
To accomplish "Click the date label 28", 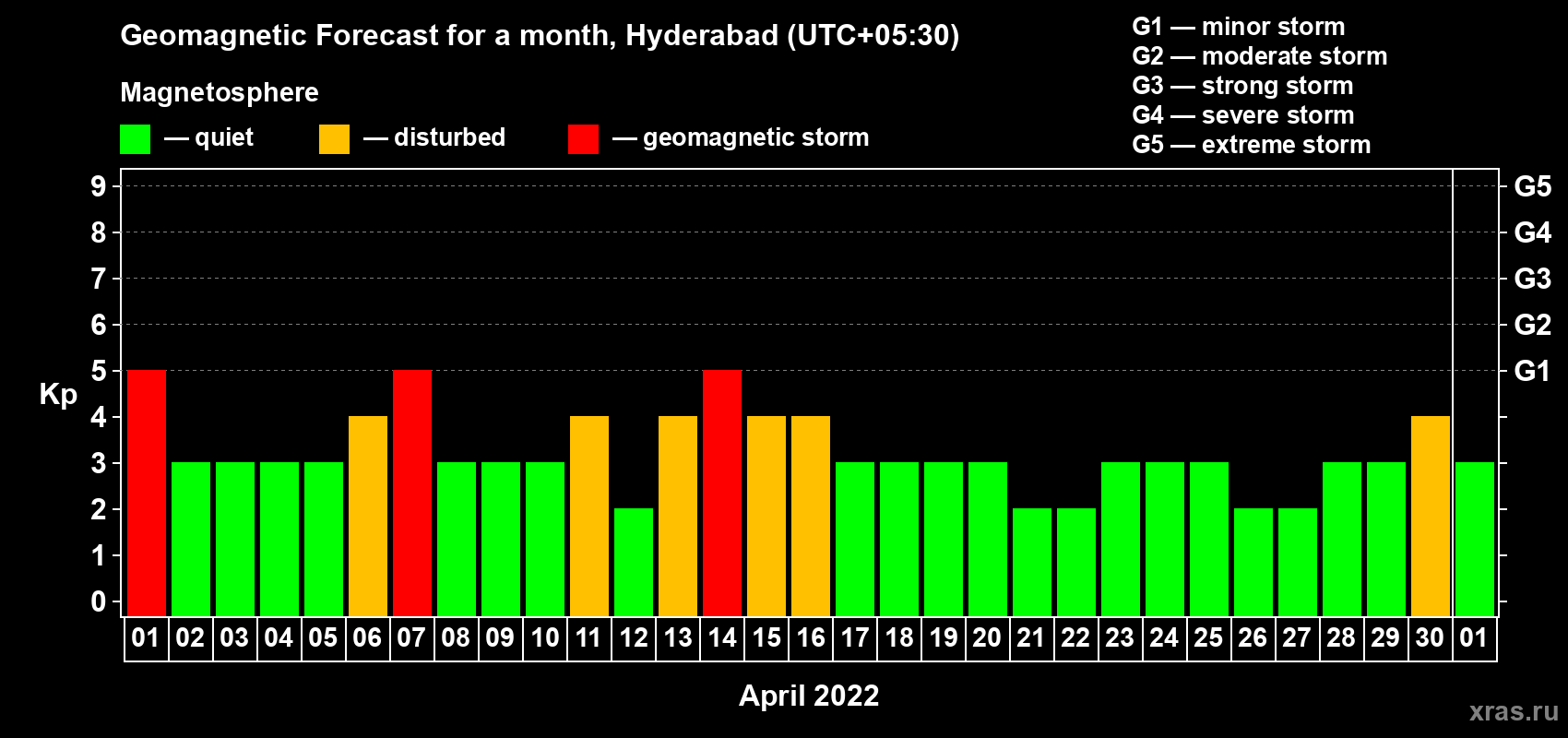I will click(x=1341, y=637).
